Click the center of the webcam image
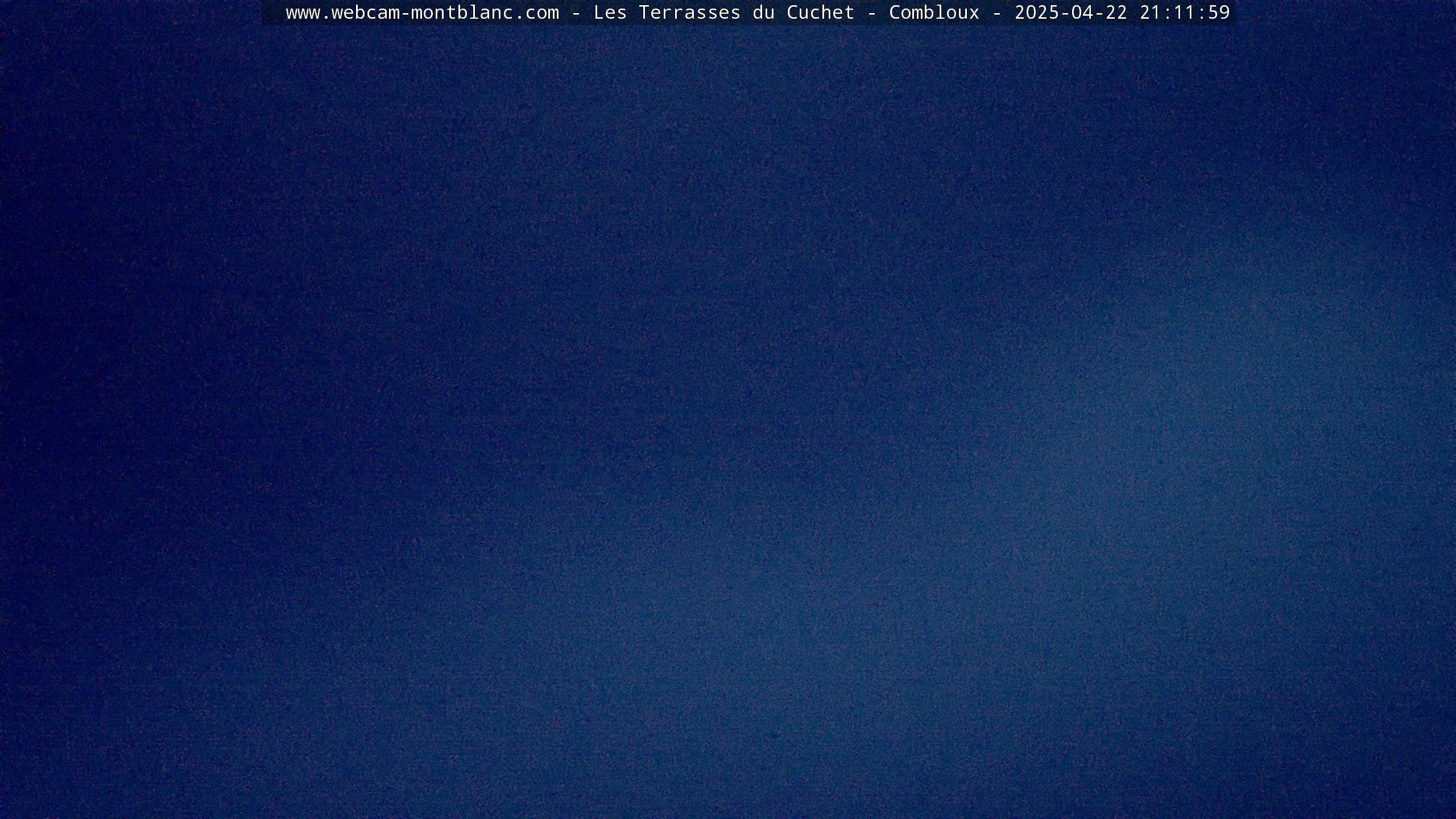1456x819 pixels. tap(728, 409)
